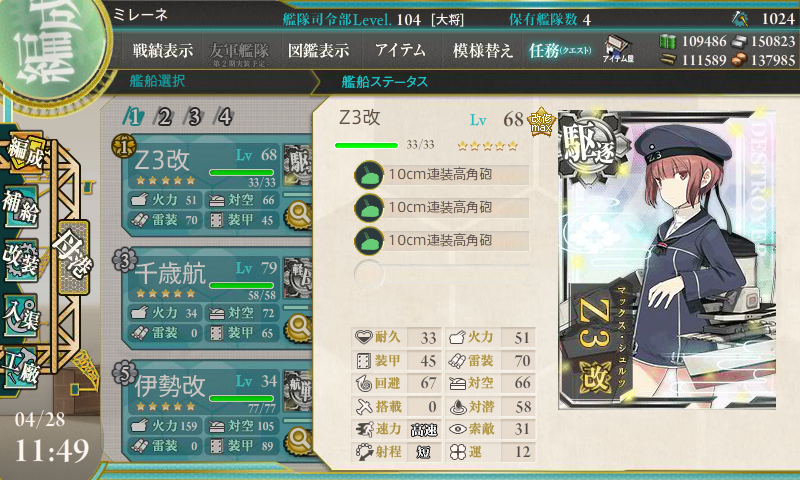This screenshot has height=480, width=800.
Task: Switch to fleet tab 4
Action: (224, 117)
